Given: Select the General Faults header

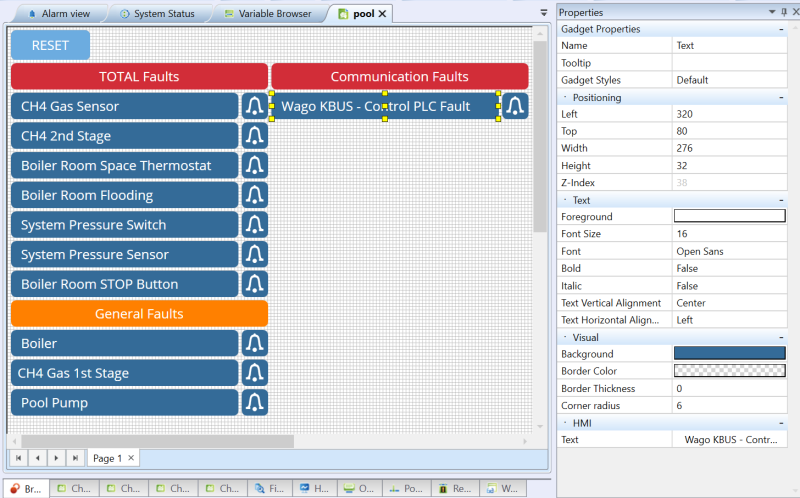Looking at the screenshot, I should [x=139, y=313].
